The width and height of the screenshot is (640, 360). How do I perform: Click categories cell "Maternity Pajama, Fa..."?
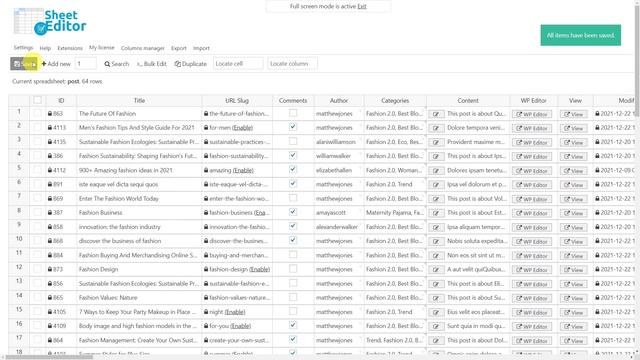click(x=394, y=213)
